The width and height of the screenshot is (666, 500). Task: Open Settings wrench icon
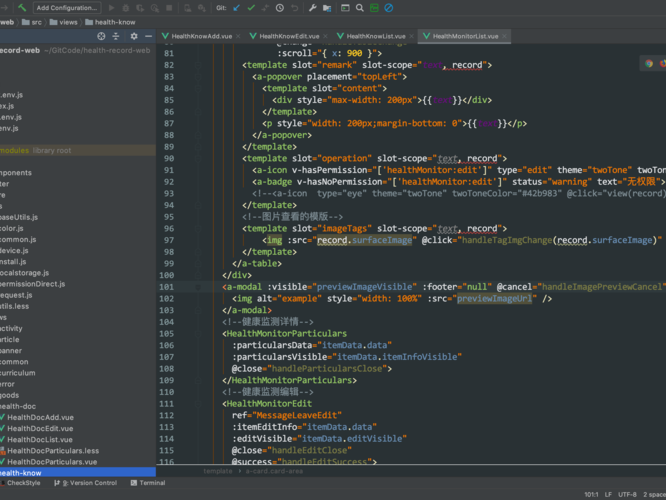pyautogui.click(x=313, y=8)
